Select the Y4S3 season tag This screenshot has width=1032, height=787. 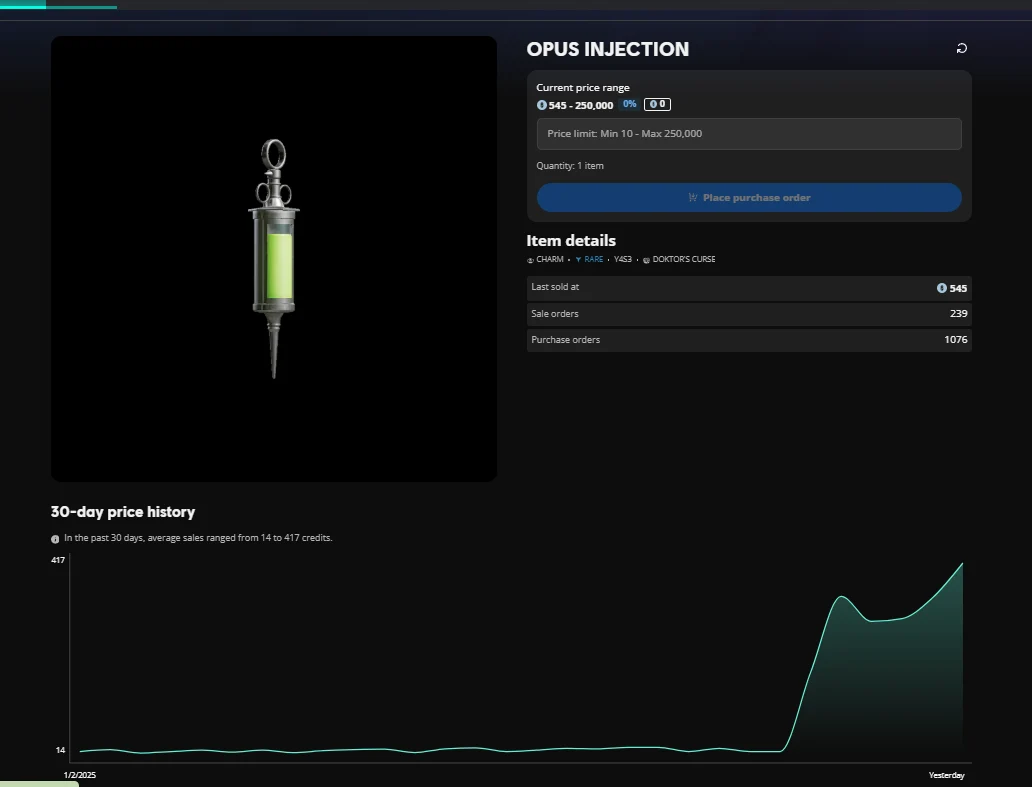point(623,259)
